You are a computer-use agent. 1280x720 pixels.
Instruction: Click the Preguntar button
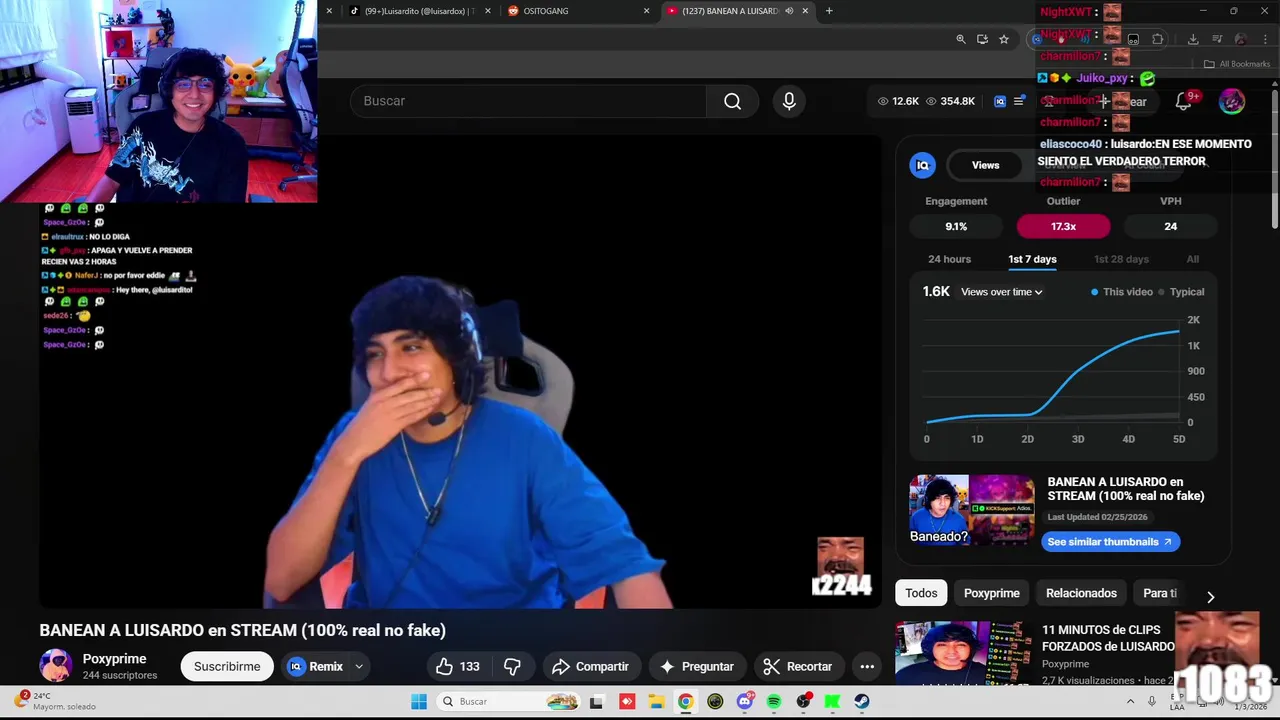(696, 666)
